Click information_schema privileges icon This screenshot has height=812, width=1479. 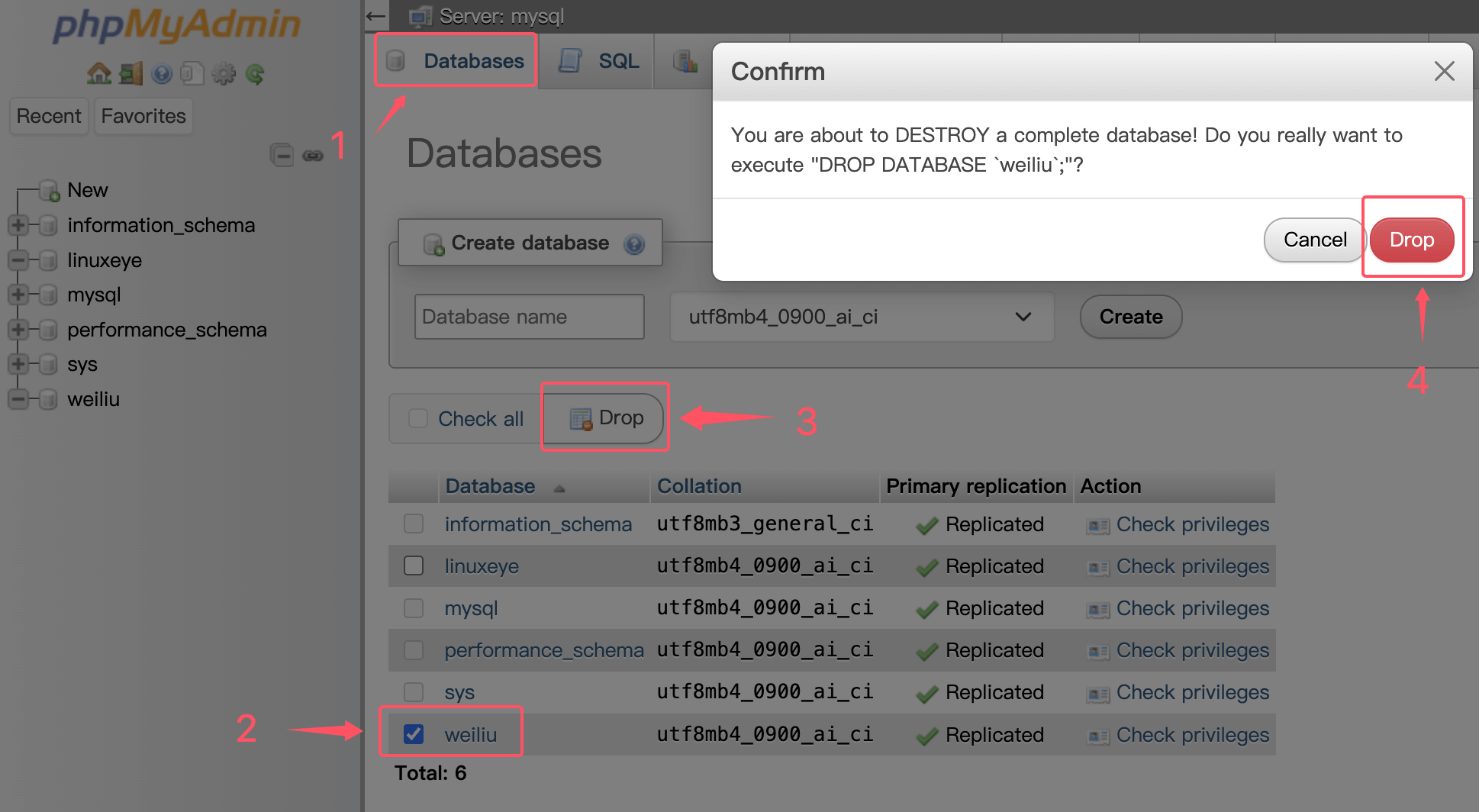pos(1098,526)
